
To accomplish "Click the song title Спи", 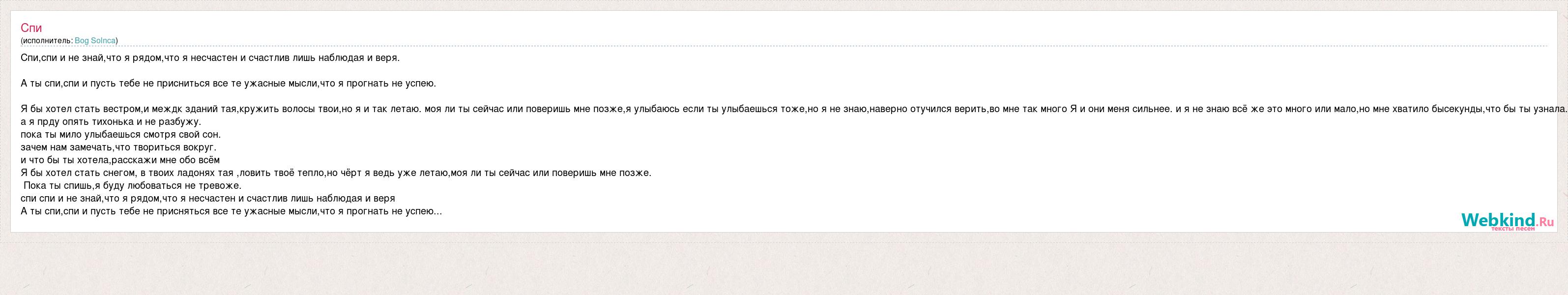I will tap(31, 28).
